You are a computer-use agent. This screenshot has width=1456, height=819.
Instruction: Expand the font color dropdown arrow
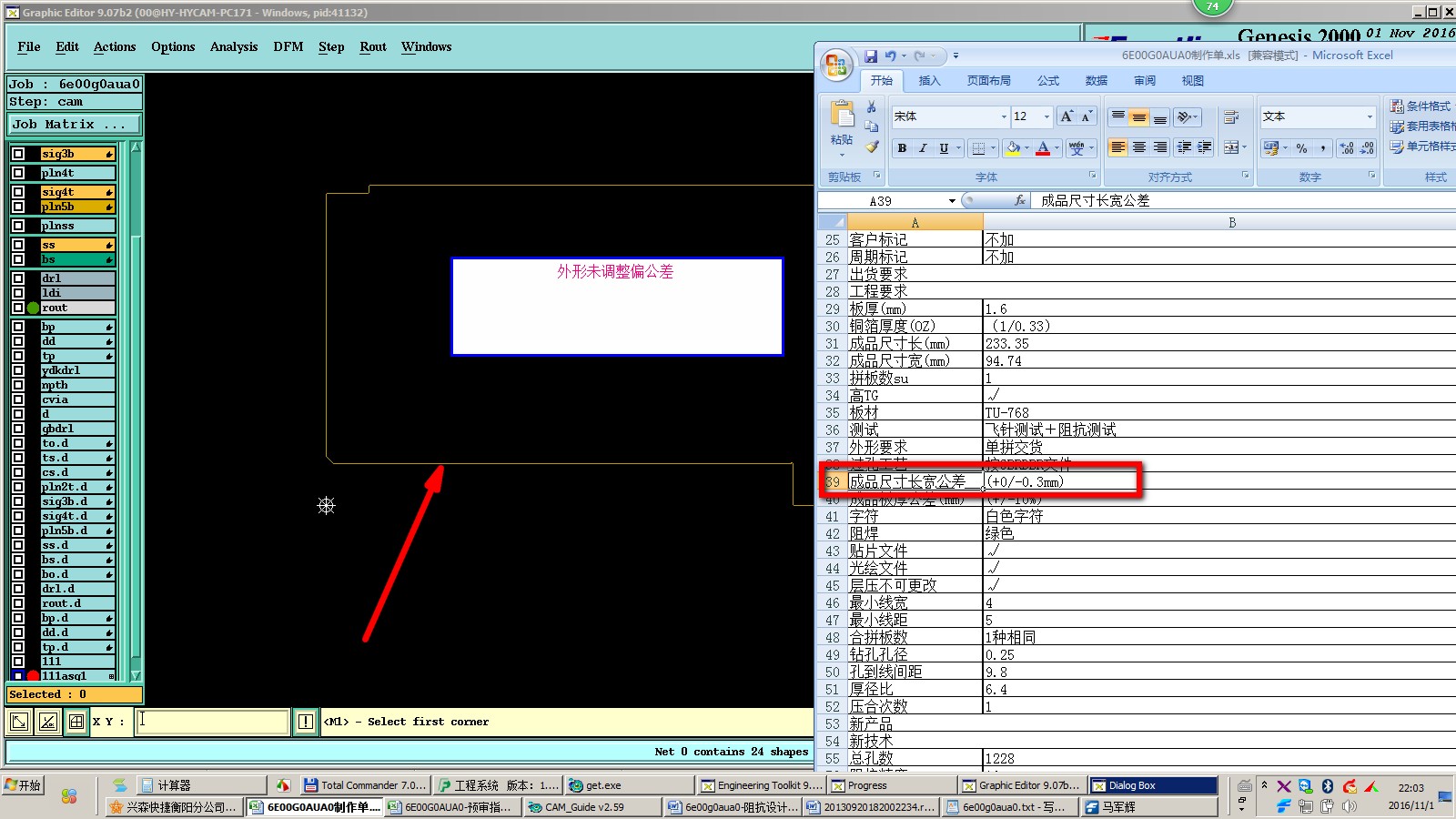click(1057, 147)
